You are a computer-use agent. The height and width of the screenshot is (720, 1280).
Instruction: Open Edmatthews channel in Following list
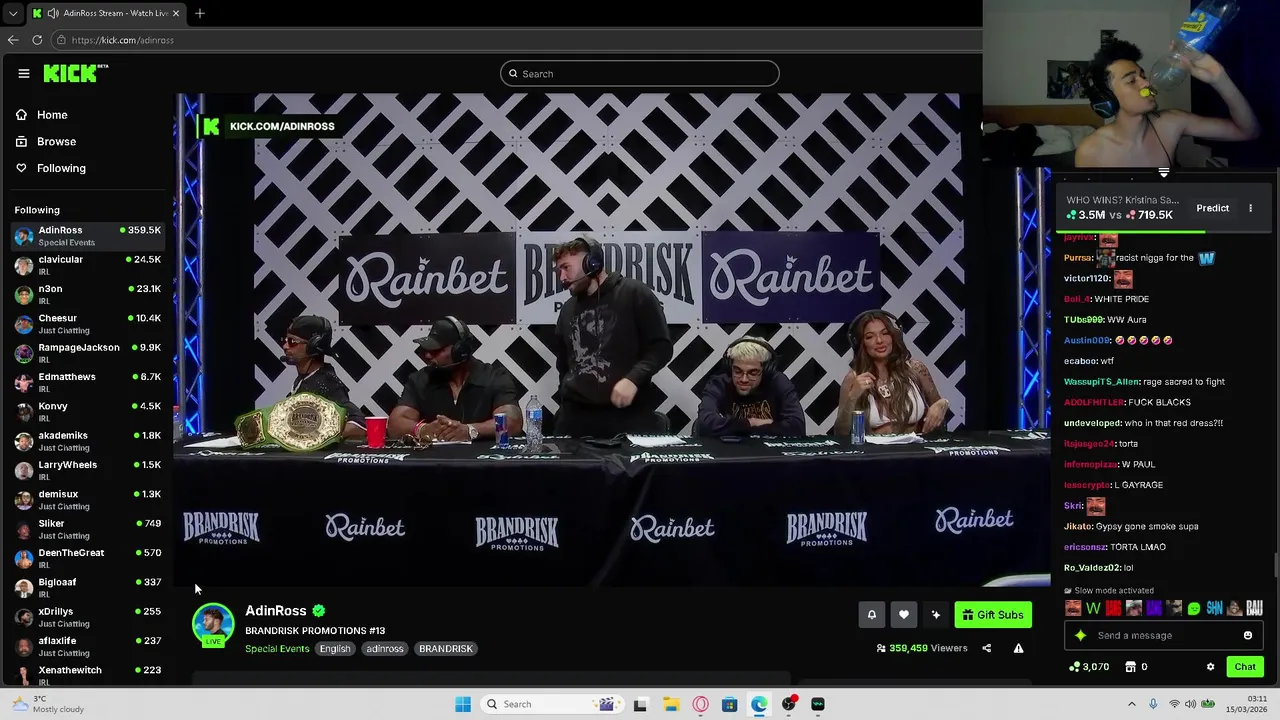(x=88, y=382)
